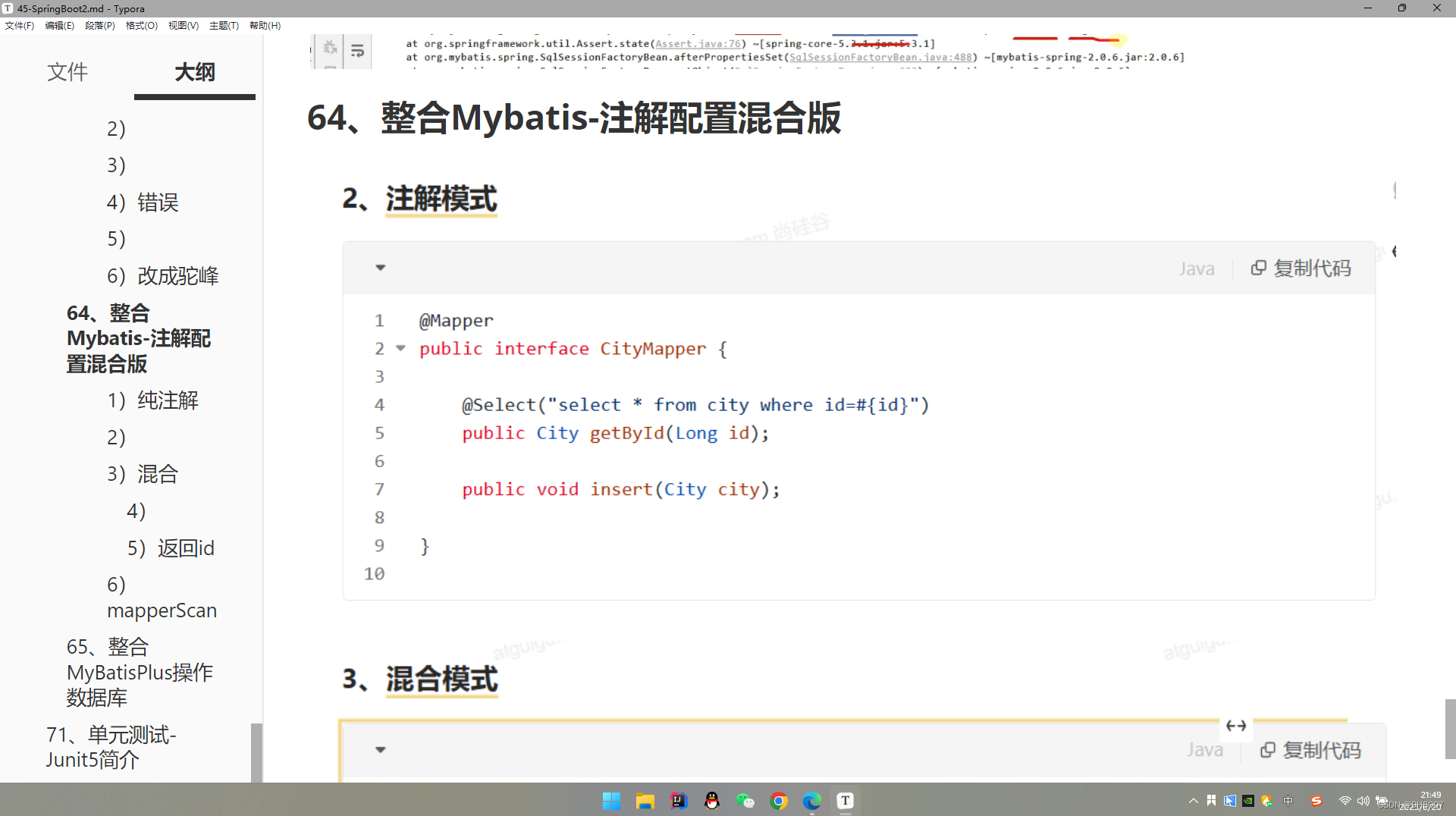
Task: Open the 格式(O) menu
Action: [142, 25]
